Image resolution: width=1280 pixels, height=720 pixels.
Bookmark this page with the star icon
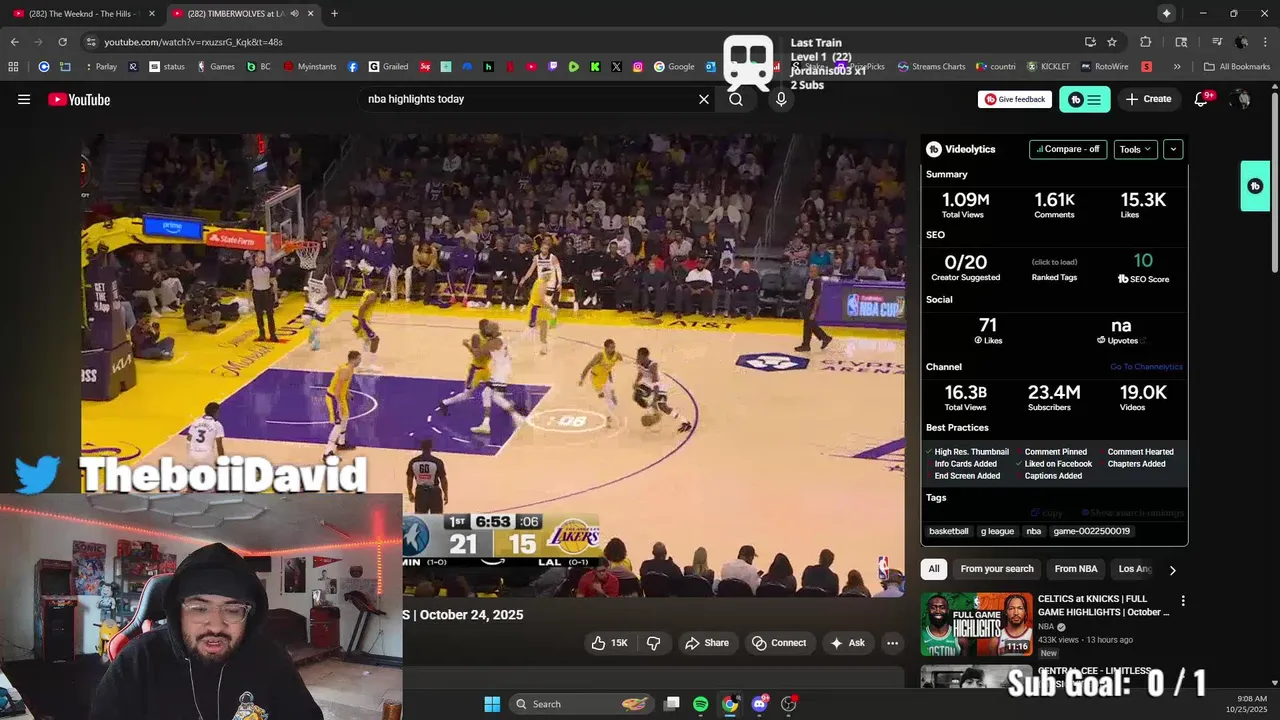(x=1112, y=42)
